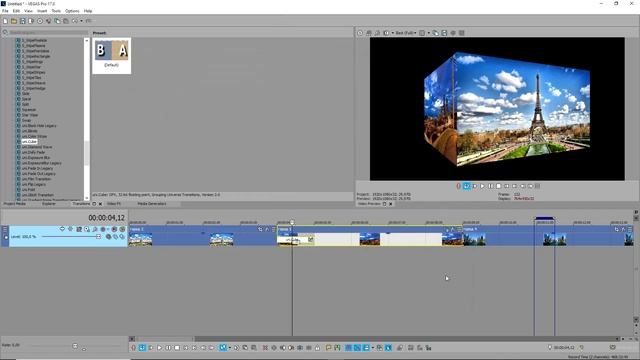Switch to the Project Media tab
Viewport: 640px width, 360px height.
click(15, 204)
